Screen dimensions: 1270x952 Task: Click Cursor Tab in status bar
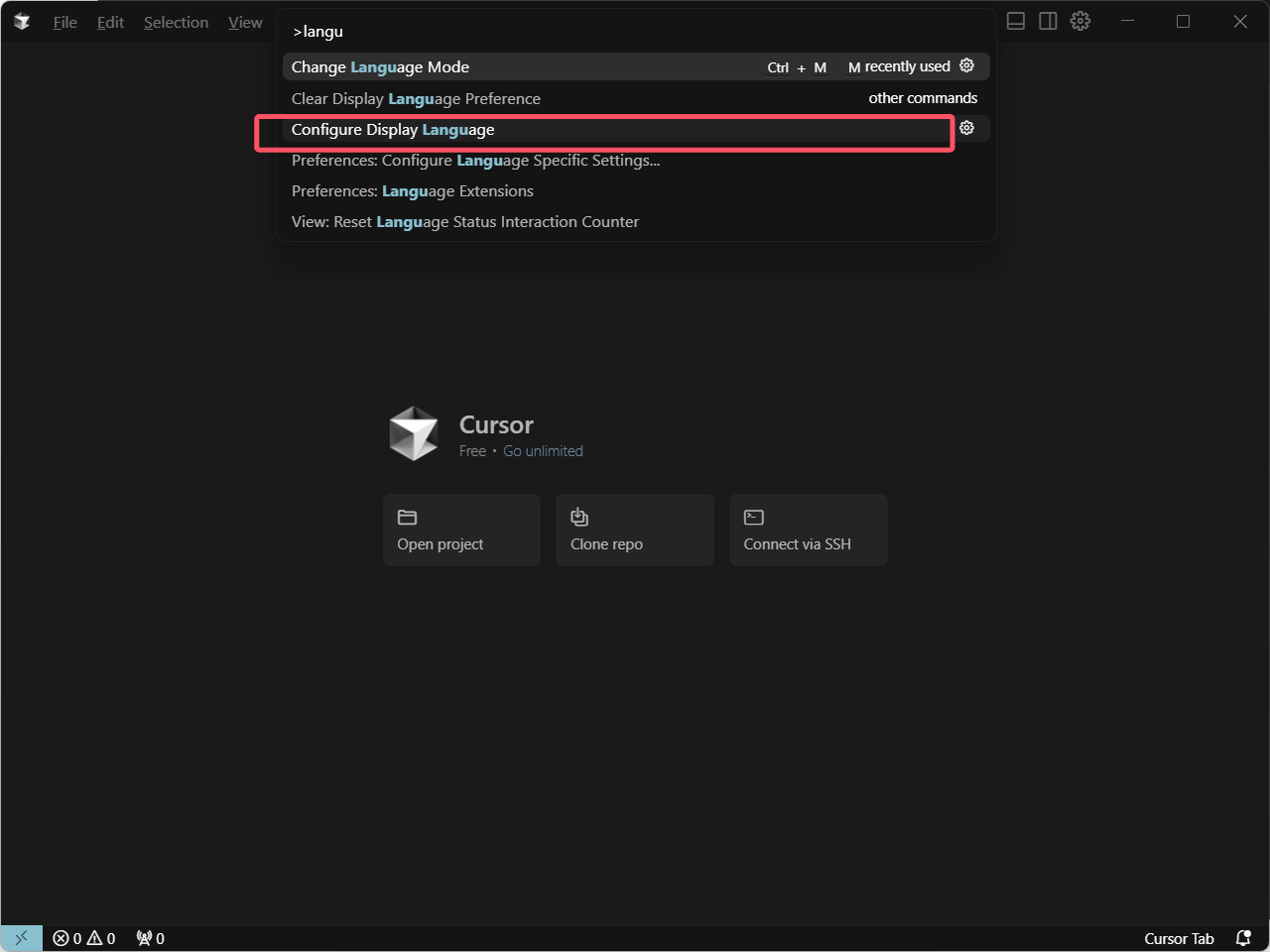click(1179, 938)
